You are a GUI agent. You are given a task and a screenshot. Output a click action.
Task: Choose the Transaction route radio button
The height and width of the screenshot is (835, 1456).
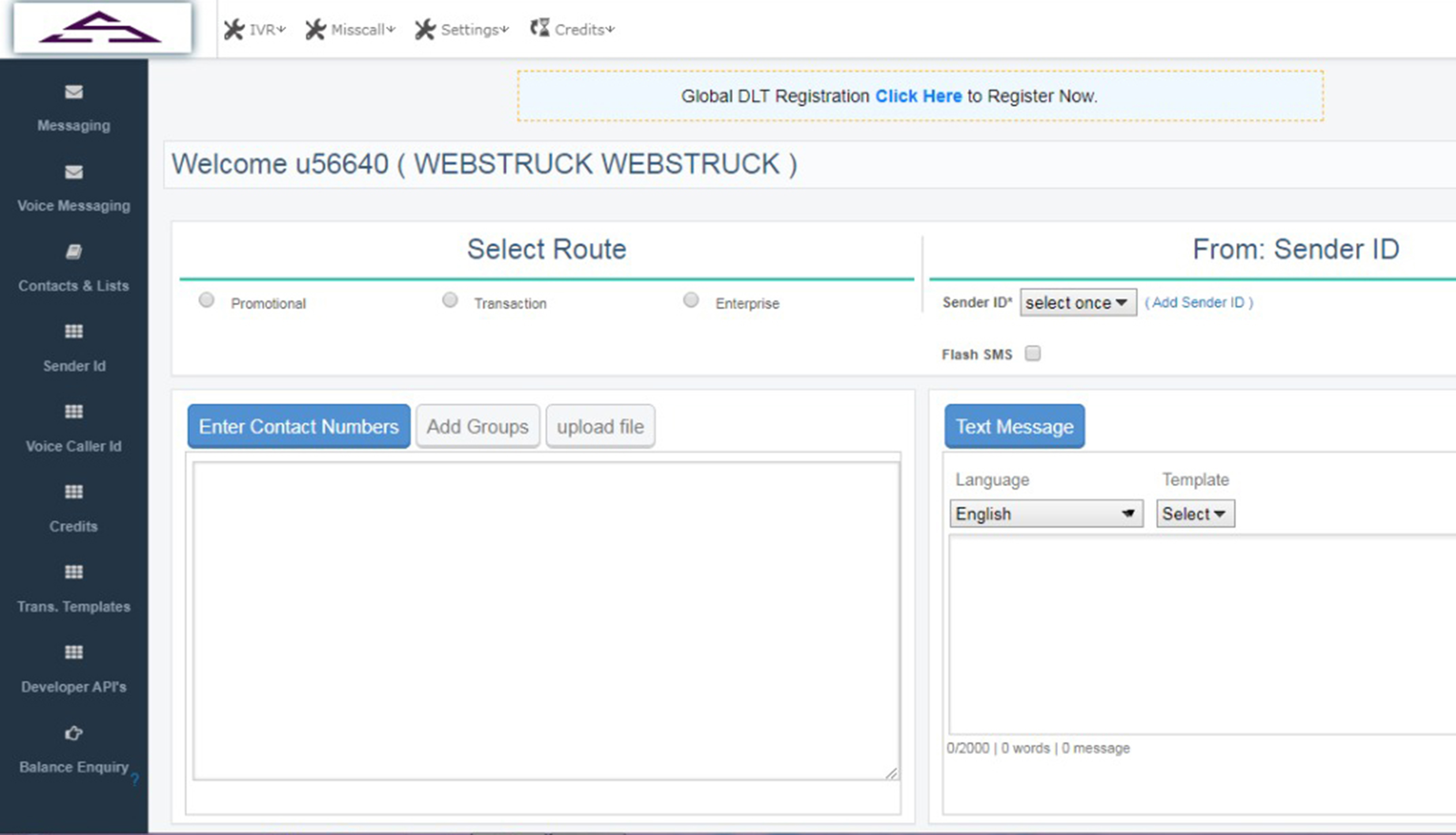pyautogui.click(x=450, y=300)
